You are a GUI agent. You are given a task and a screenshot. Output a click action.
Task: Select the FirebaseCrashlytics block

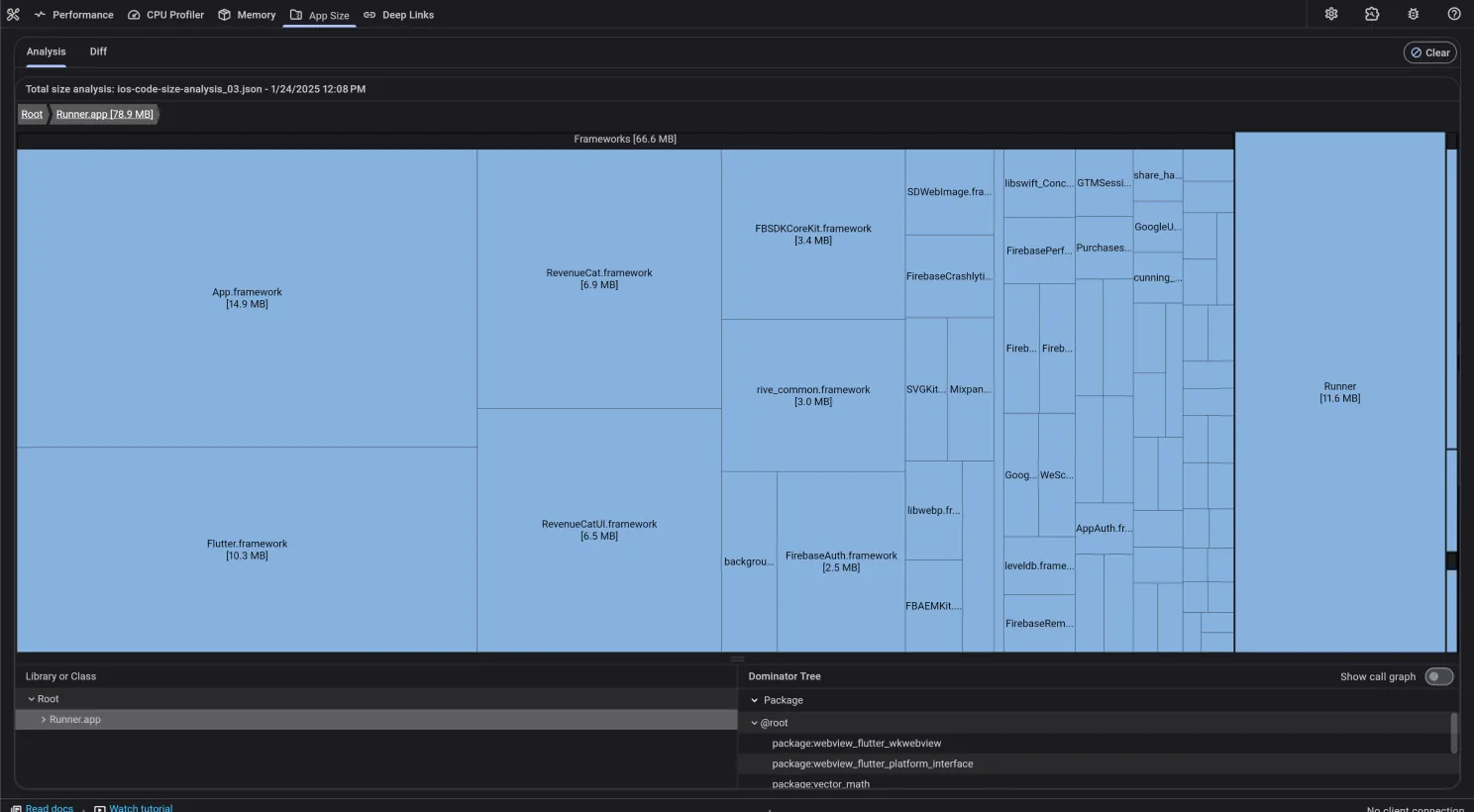pyautogui.click(x=949, y=276)
